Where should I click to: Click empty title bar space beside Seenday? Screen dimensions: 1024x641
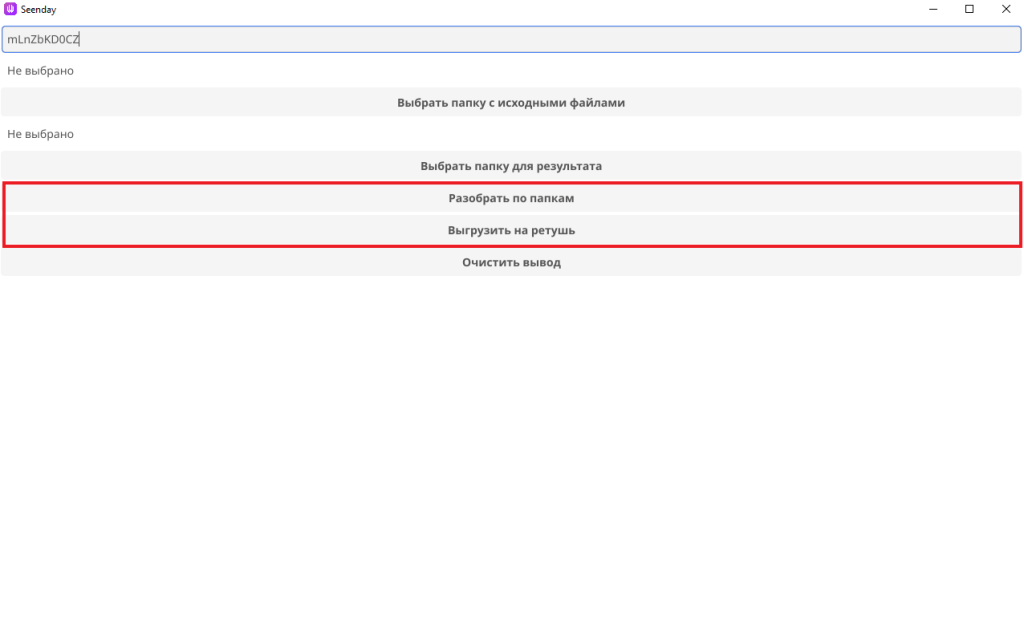coord(450,9)
